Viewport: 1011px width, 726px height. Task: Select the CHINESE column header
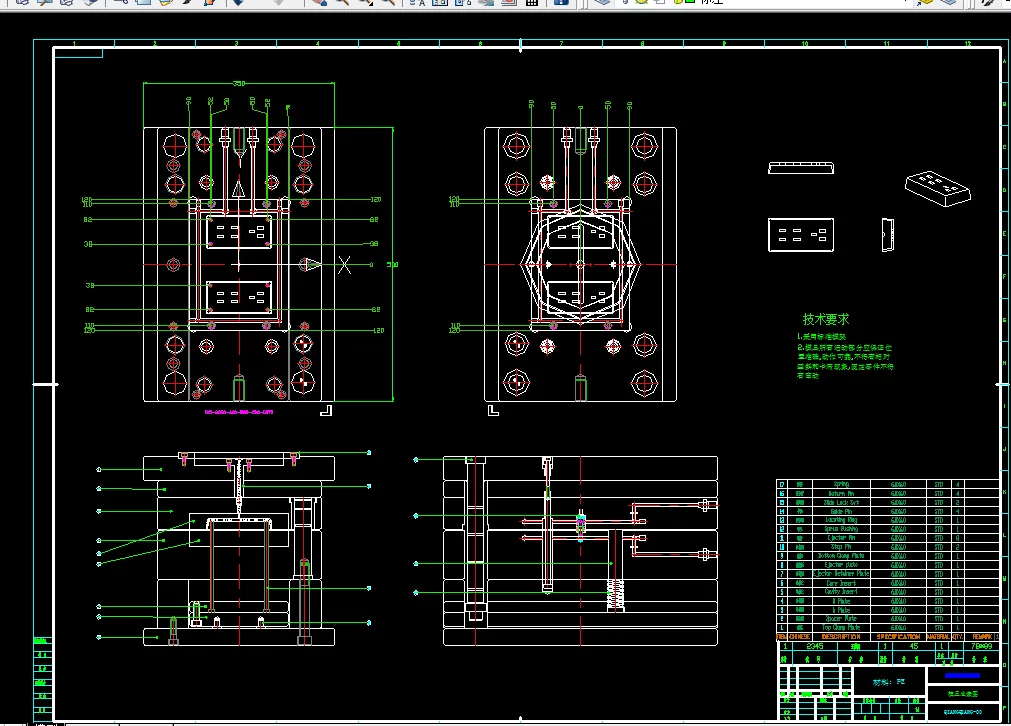tap(800, 636)
